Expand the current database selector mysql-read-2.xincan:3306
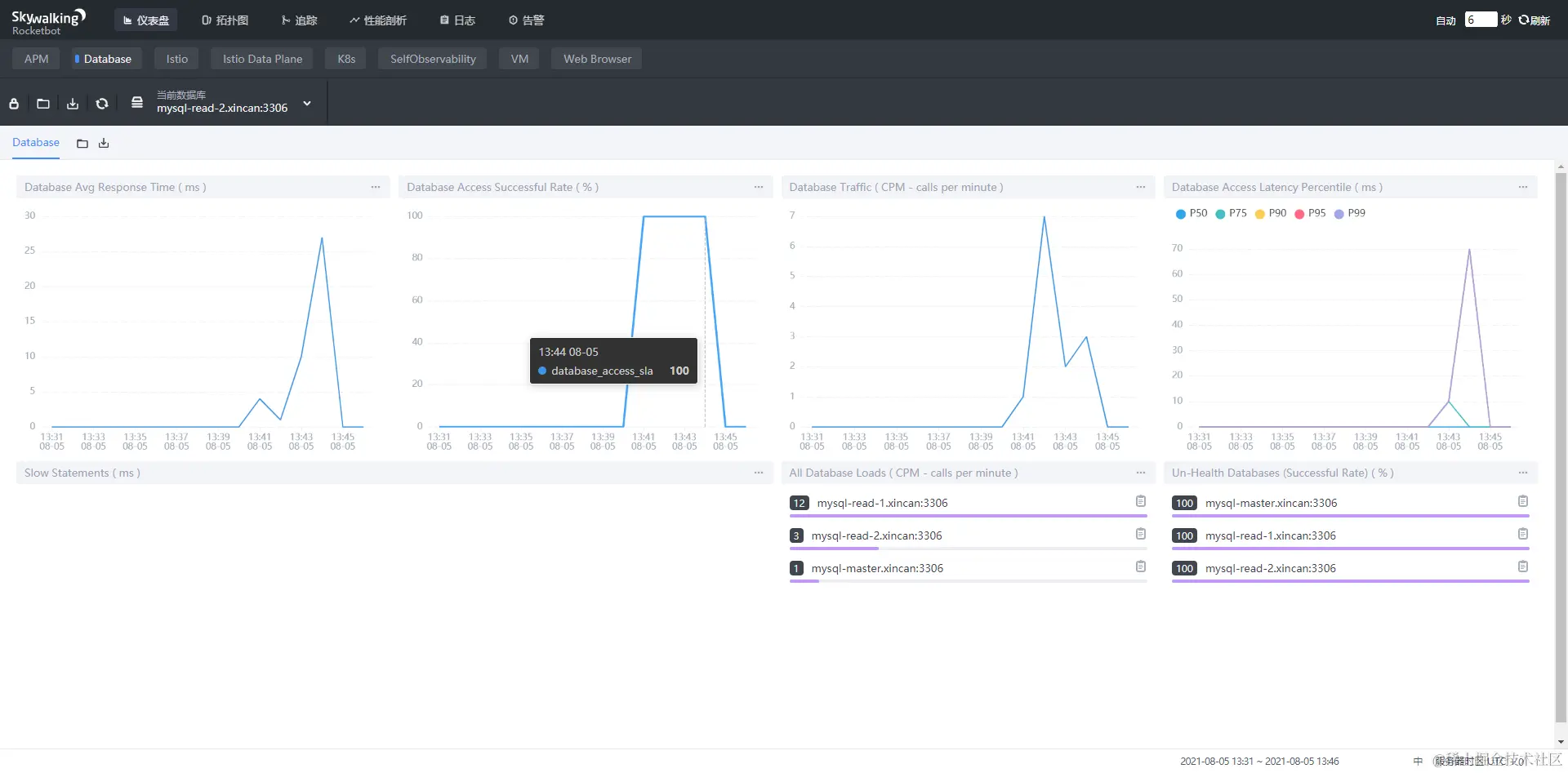Screen dimensions: 1568x773 (x=307, y=104)
